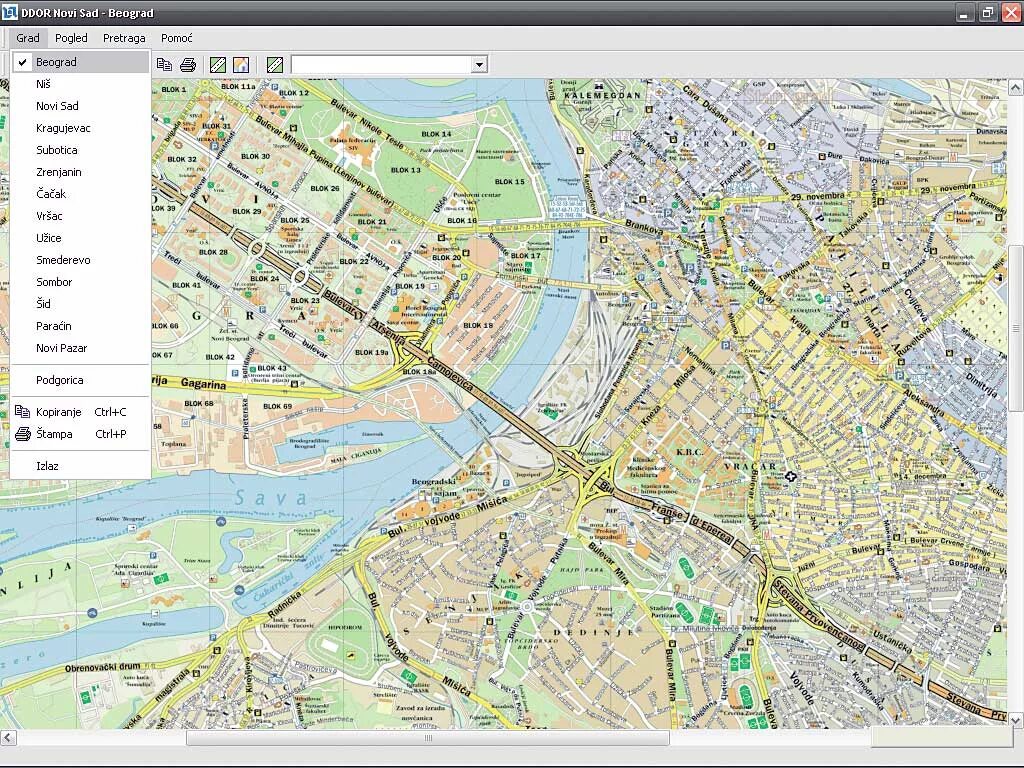1024x768 pixels.
Task: Switch to the Smederevo map
Action: 80,260
